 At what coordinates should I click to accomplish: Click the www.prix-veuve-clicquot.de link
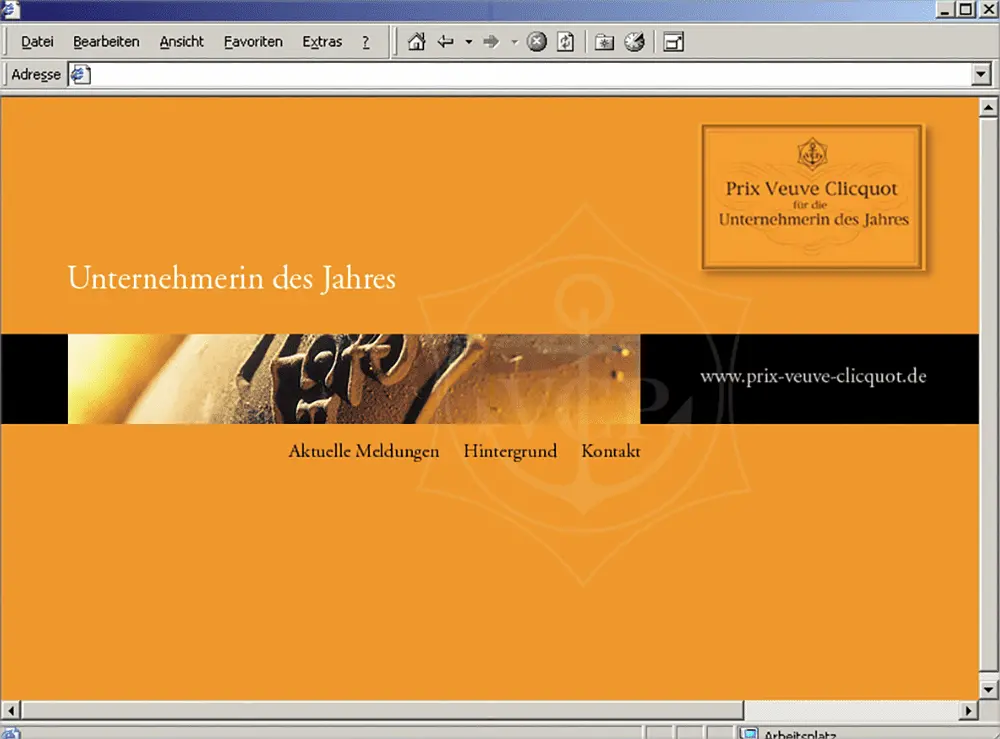click(x=813, y=376)
